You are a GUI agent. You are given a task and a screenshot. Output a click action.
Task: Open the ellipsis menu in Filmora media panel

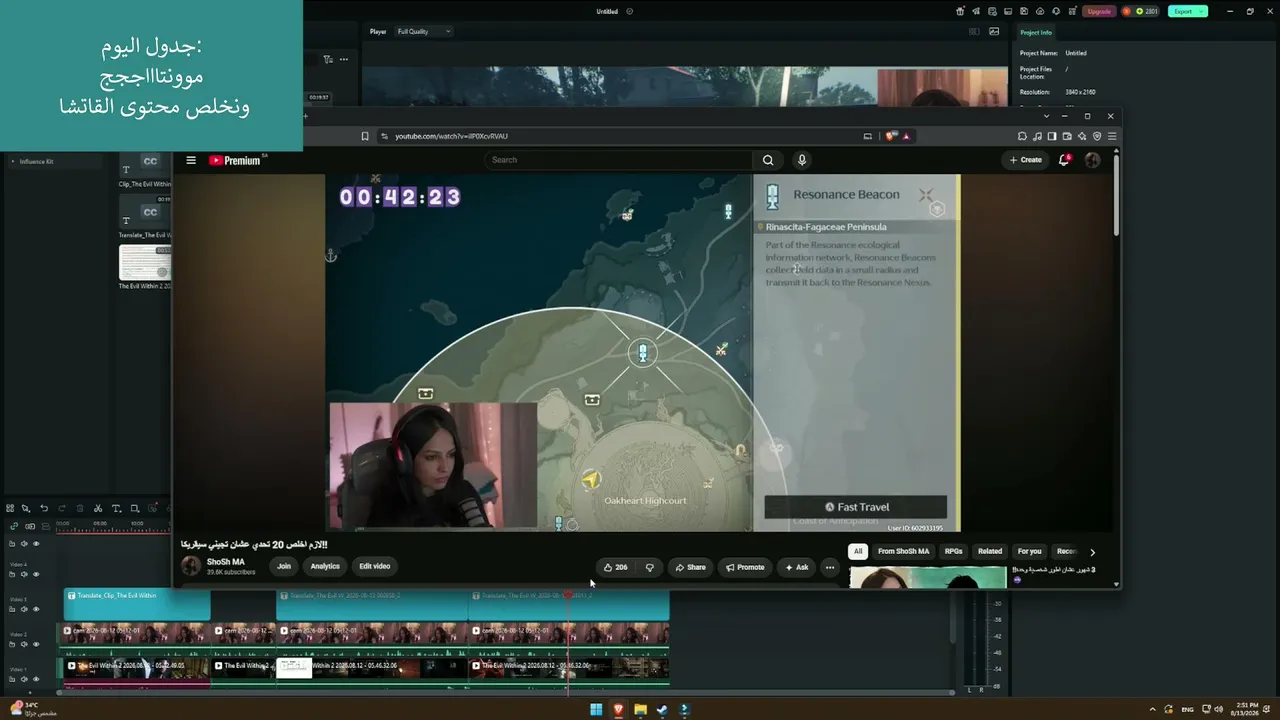click(344, 59)
